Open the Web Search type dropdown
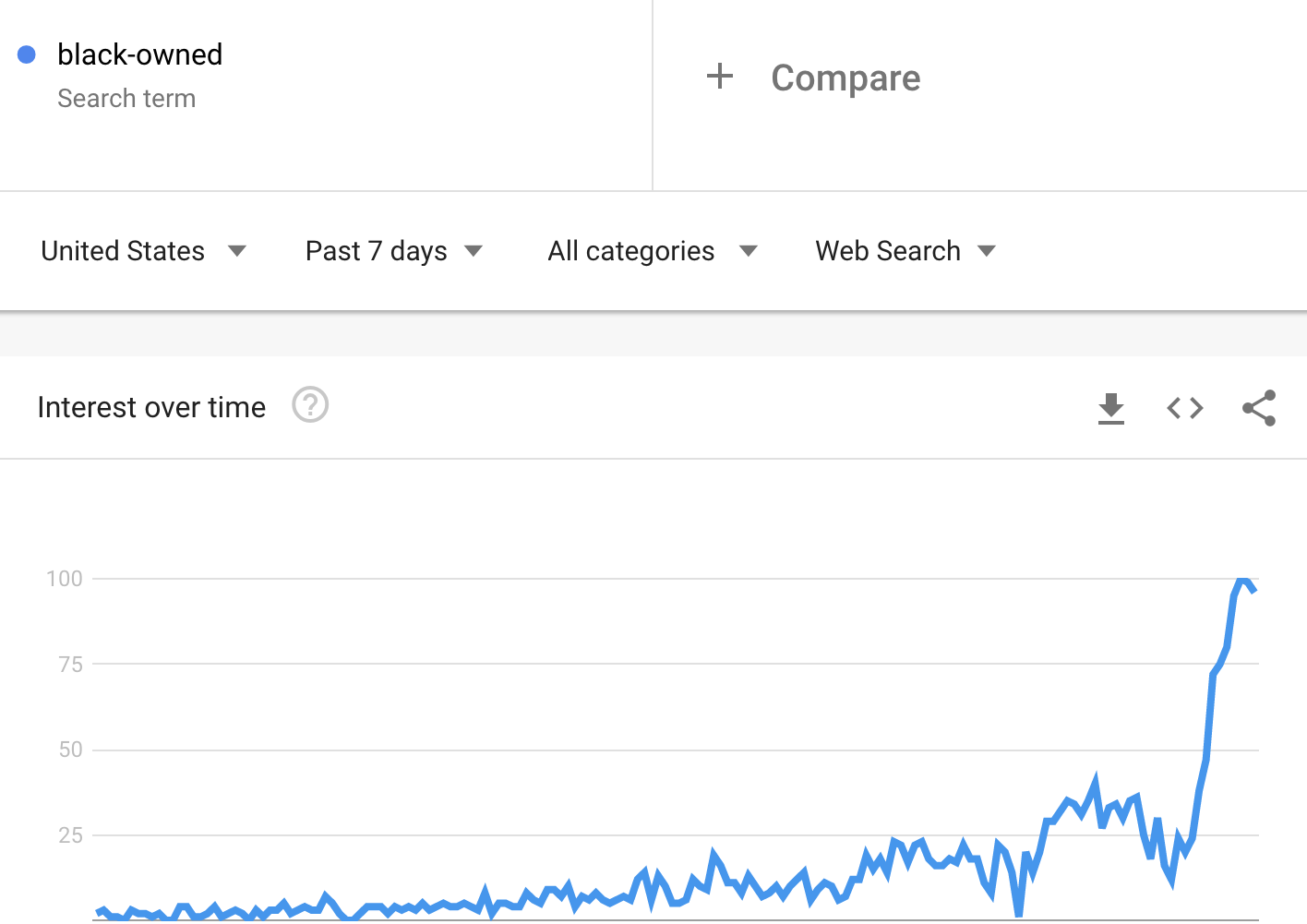 (905, 251)
